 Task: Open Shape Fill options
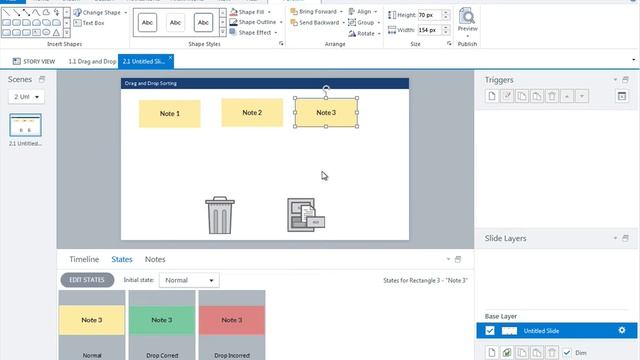point(250,12)
